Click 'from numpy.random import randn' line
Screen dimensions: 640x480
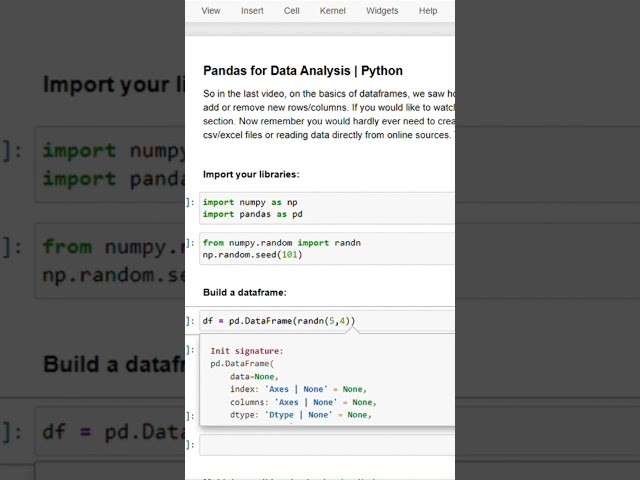coord(282,243)
